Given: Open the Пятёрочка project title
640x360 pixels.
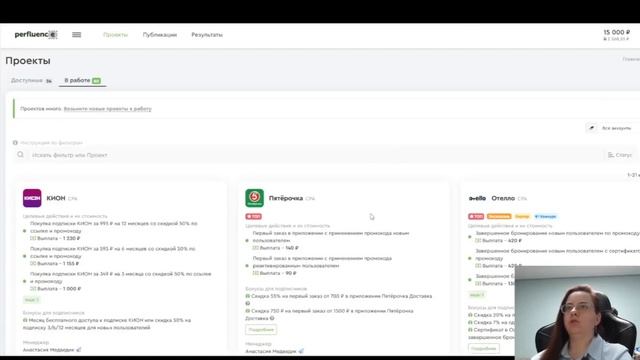Looking at the screenshot, I should click(x=286, y=198).
